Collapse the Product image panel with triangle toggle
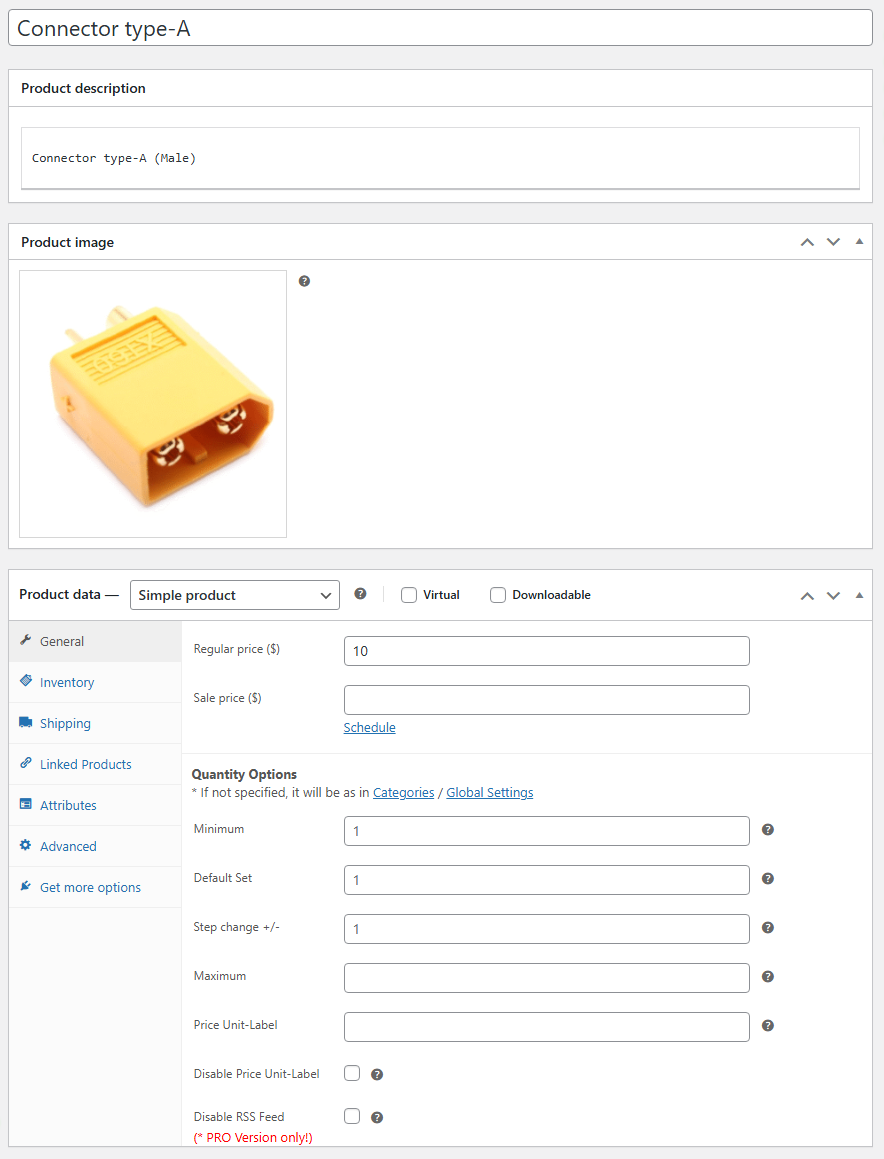This screenshot has height=1159, width=884. coord(859,242)
